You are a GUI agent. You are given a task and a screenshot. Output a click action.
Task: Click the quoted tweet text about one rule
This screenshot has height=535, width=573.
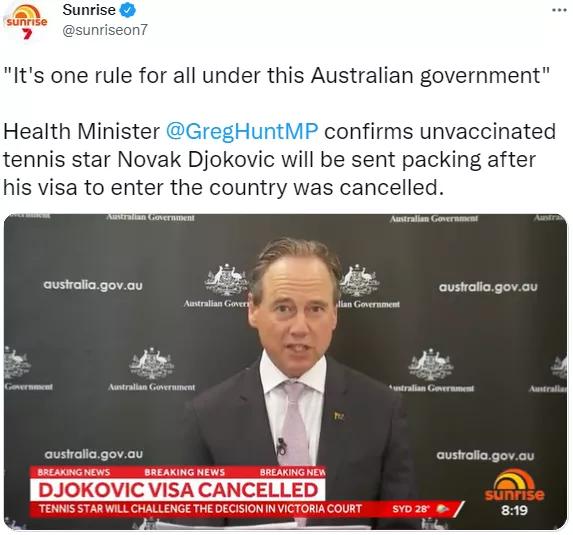click(x=277, y=76)
